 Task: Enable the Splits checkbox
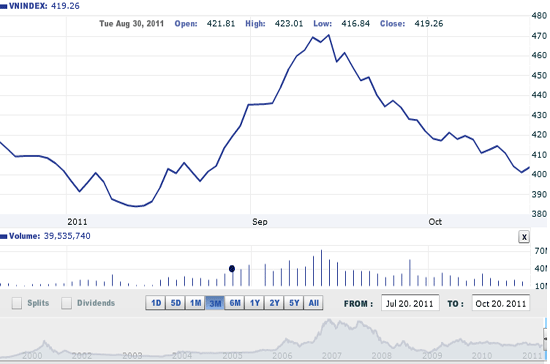pos(17,303)
